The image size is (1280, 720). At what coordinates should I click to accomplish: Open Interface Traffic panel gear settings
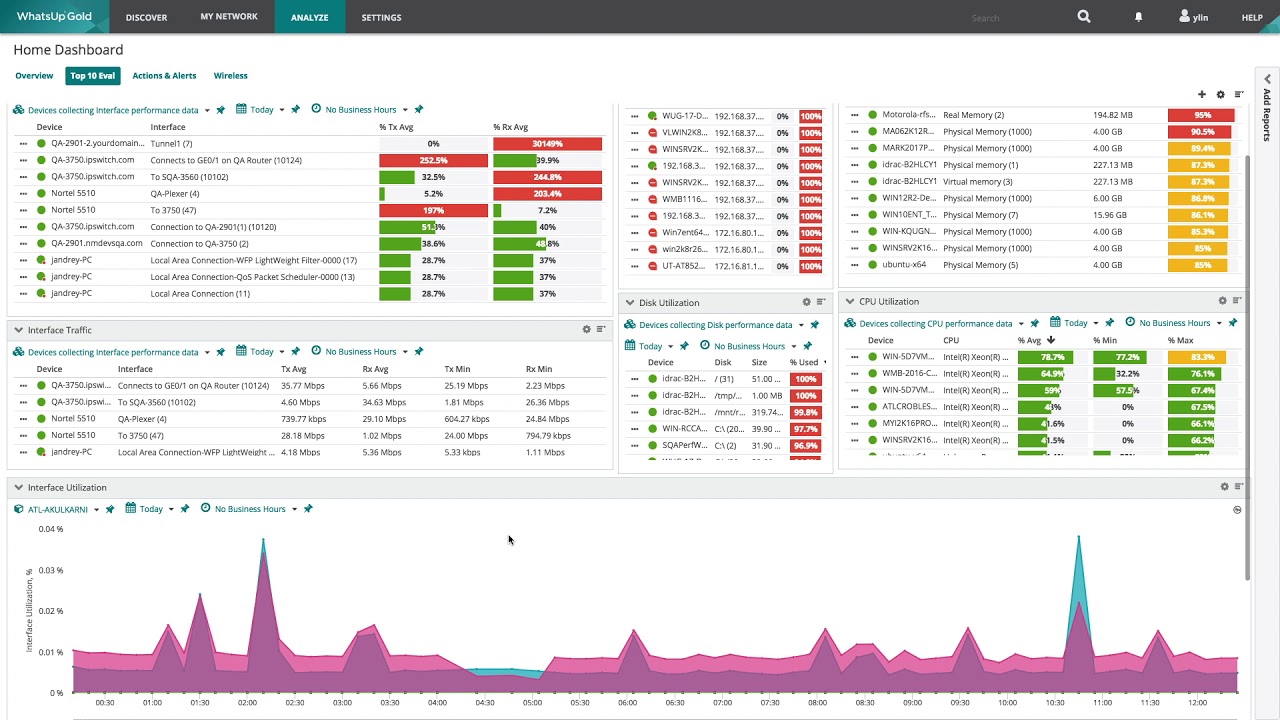[x=587, y=330]
